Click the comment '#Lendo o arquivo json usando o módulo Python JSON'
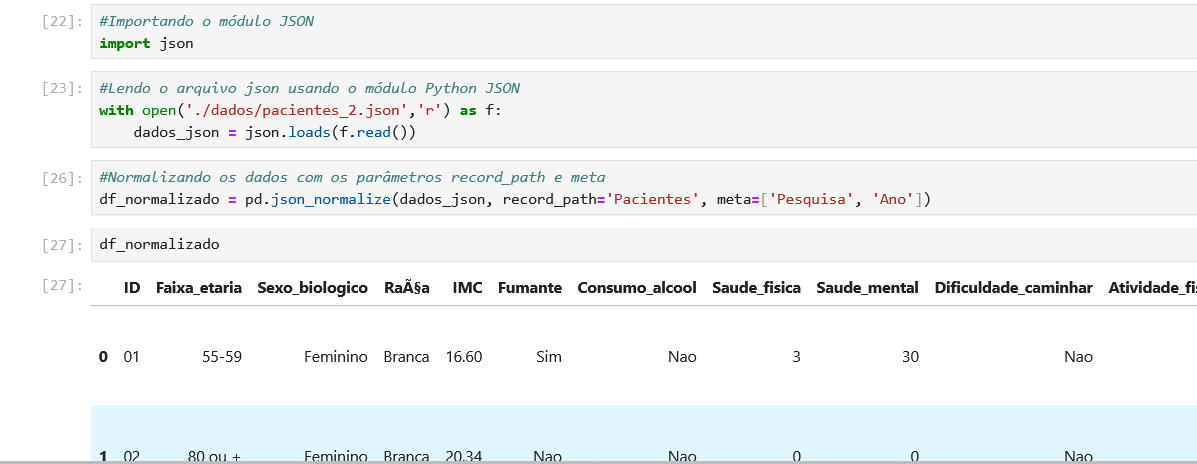The height and width of the screenshot is (464, 1197). click(x=309, y=88)
